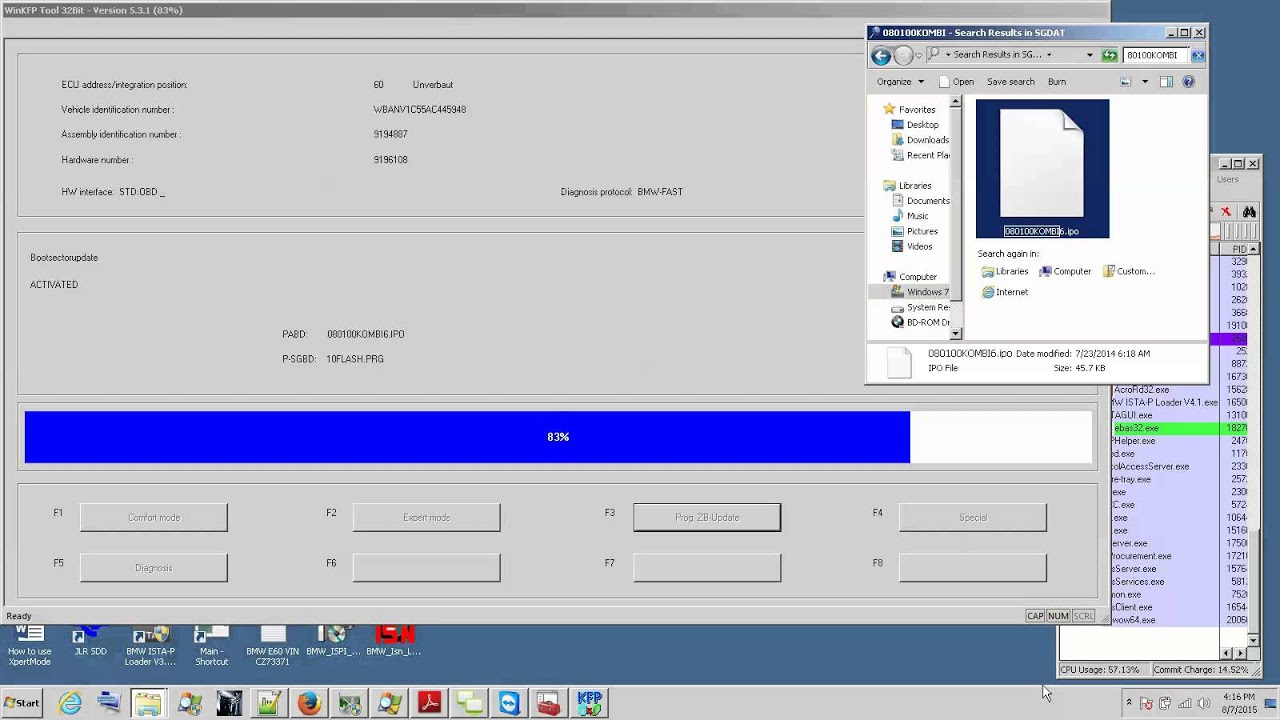Search again in Custom link
This screenshot has width=1280, height=720.
tap(1129, 271)
